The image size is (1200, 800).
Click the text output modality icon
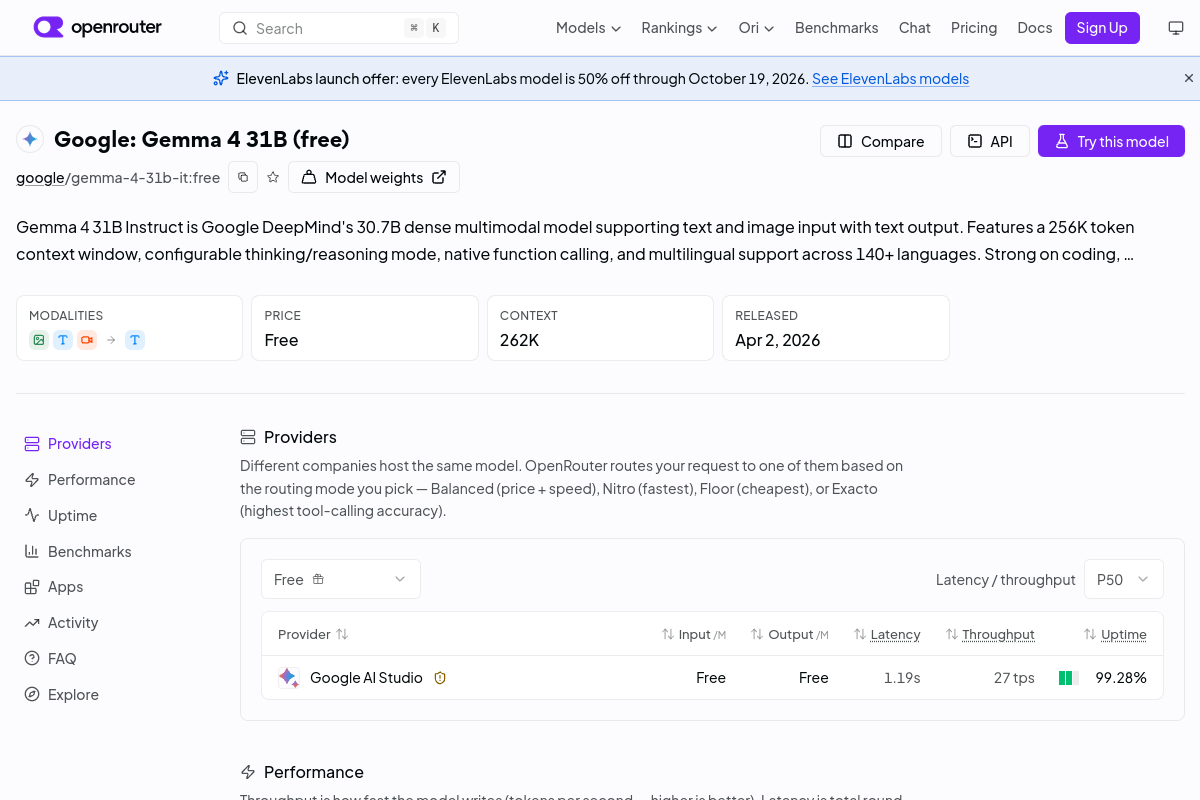click(x=135, y=340)
